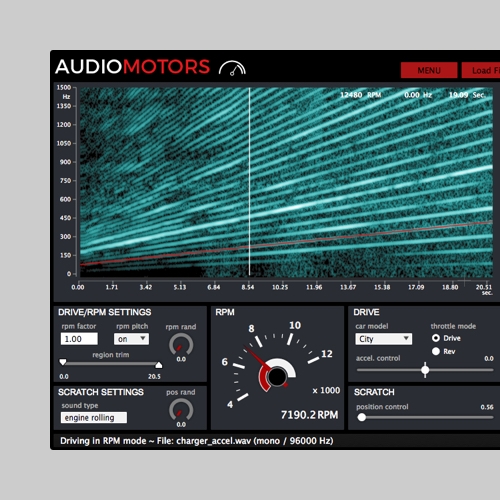Viewport: 500px width, 500px height.
Task: Adjust the rpm rand knob
Action: click(x=181, y=345)
